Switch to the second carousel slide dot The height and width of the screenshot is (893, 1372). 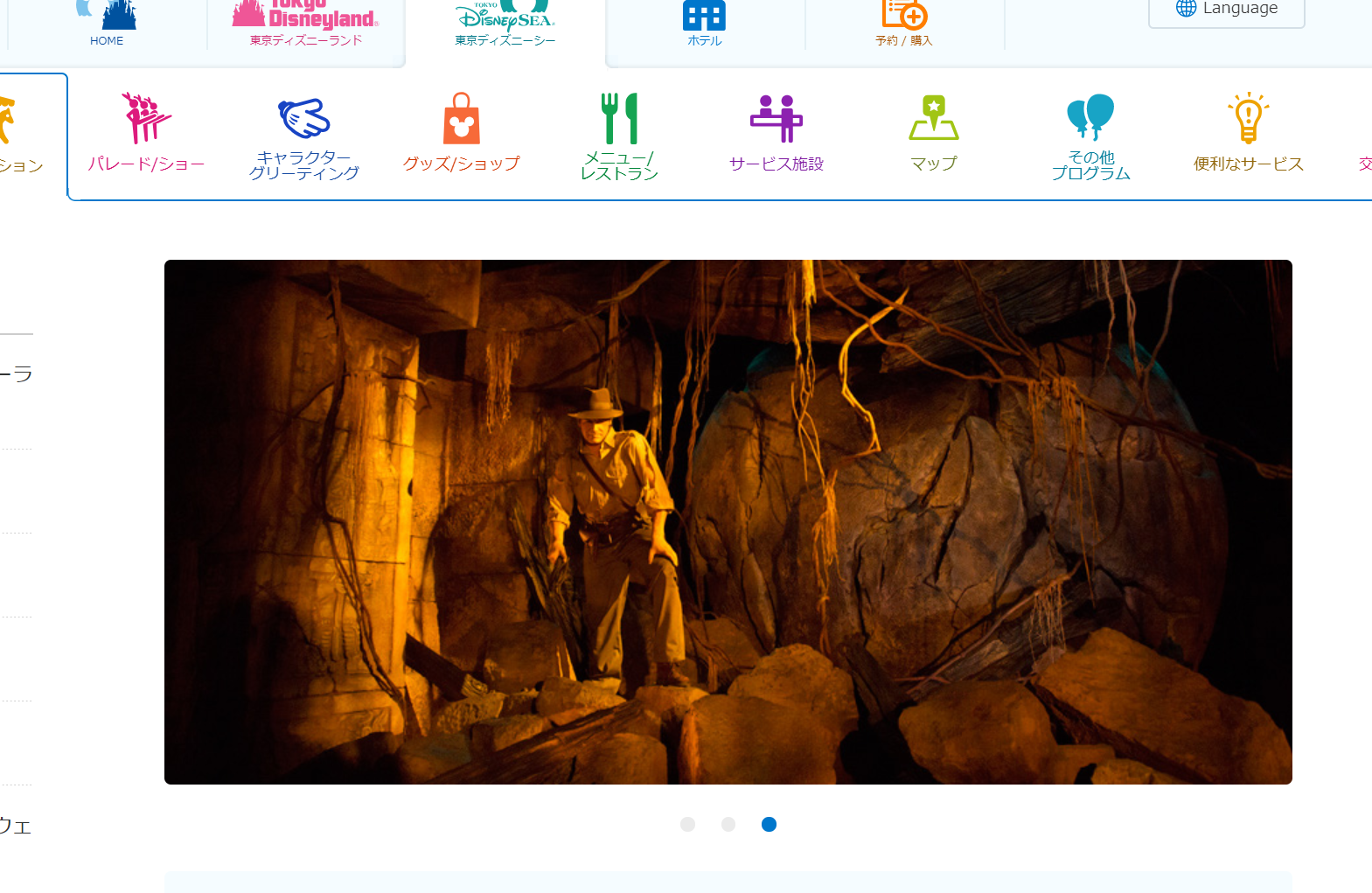point(728,824)
